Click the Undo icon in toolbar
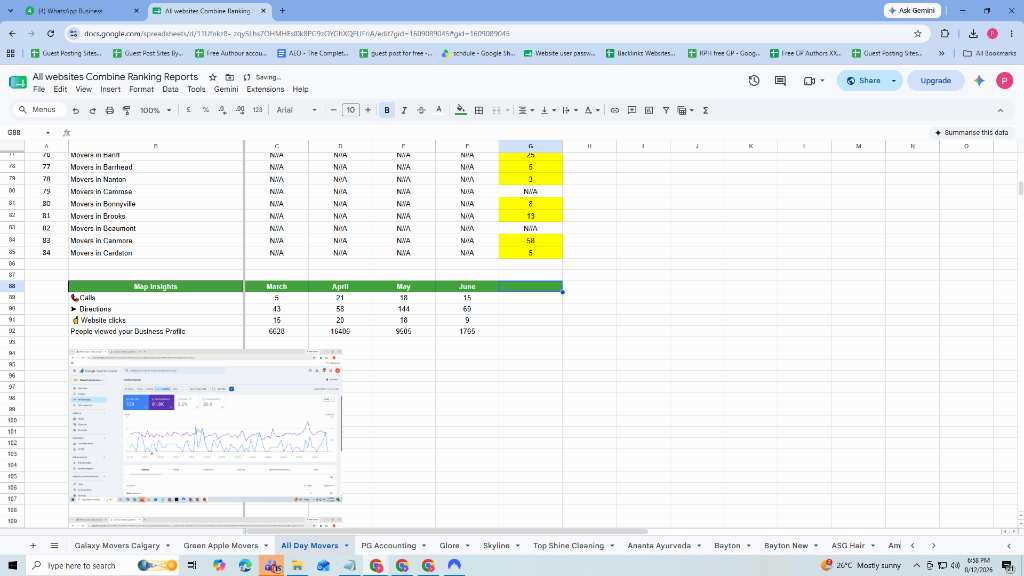The width and height of the screenshot is (1024, 576). [76, 110]
